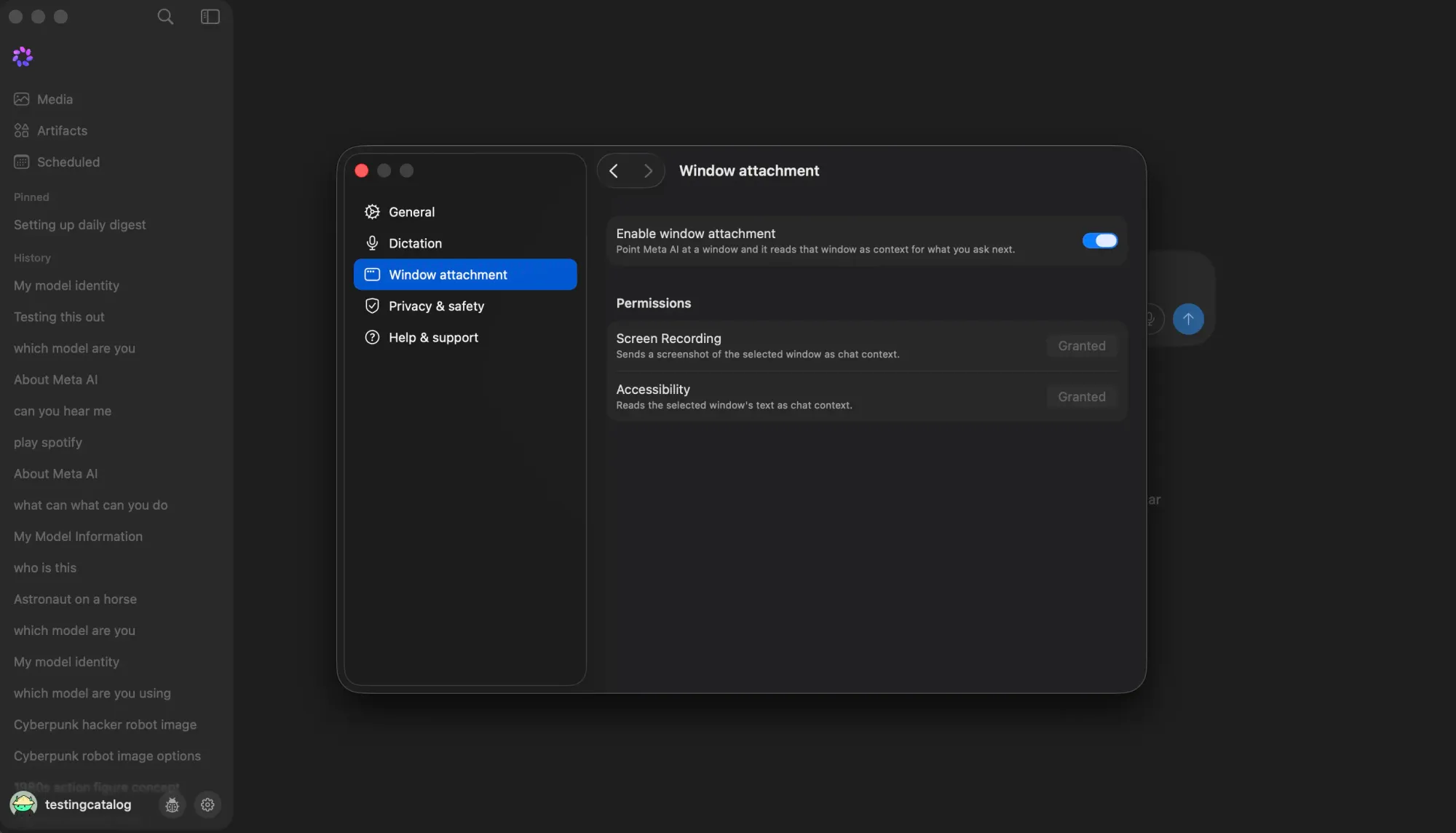The width and height of the screenshot is (1456, 833).
Task: Select the General settings tab
Action: tap(465, 212)
